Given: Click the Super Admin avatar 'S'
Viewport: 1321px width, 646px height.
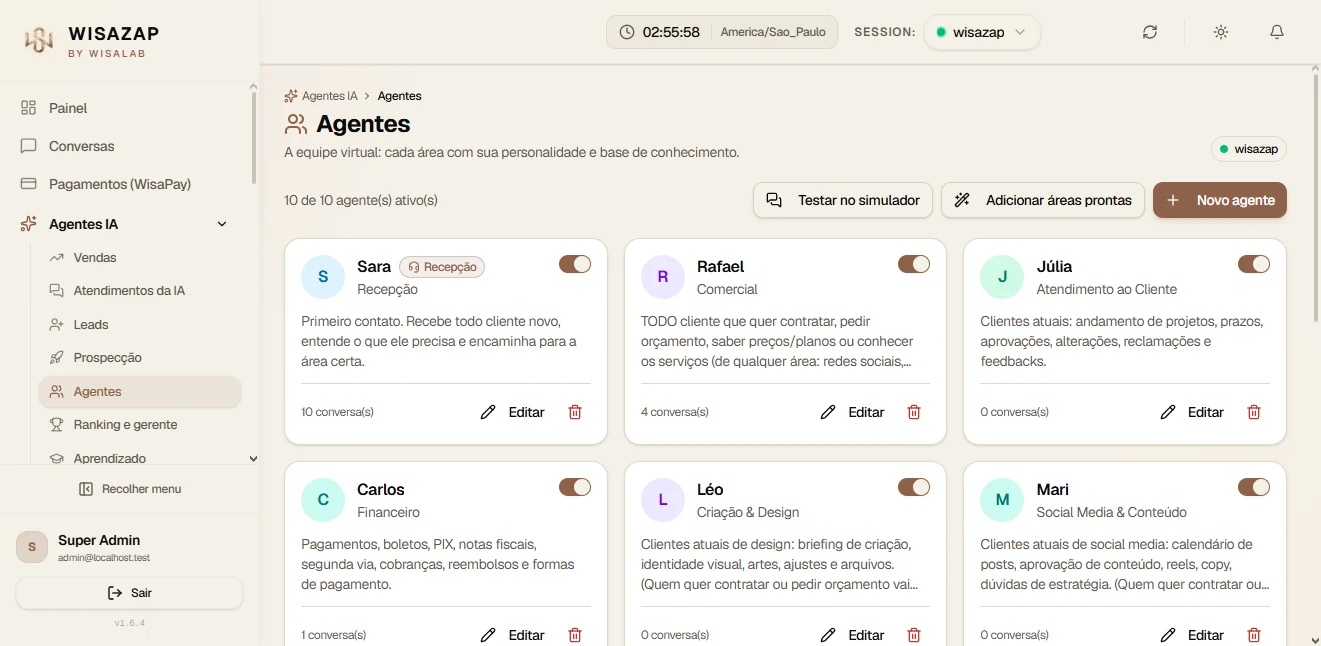Looking at the screenshot, I should [32, 547].
